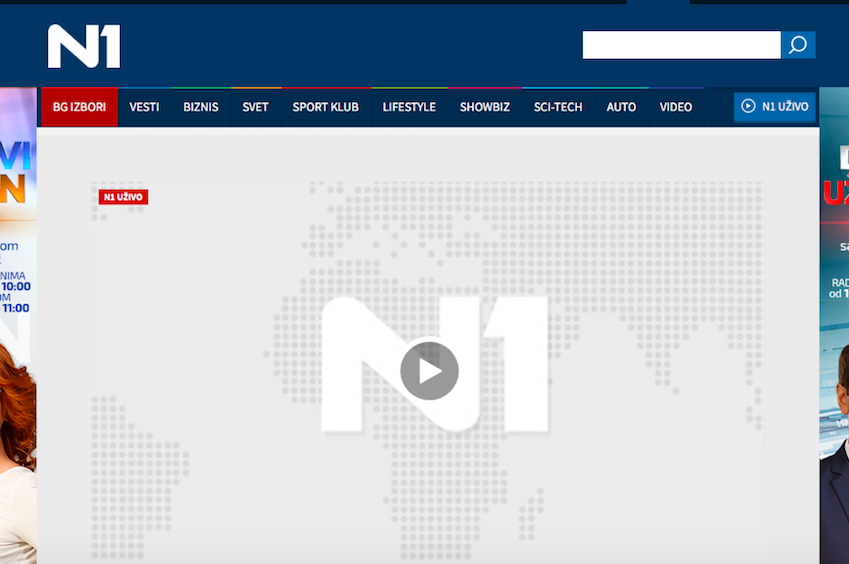Go to SHOWBIZ section
The height and width of the screenshot is (564, 849).
point(485,107)
